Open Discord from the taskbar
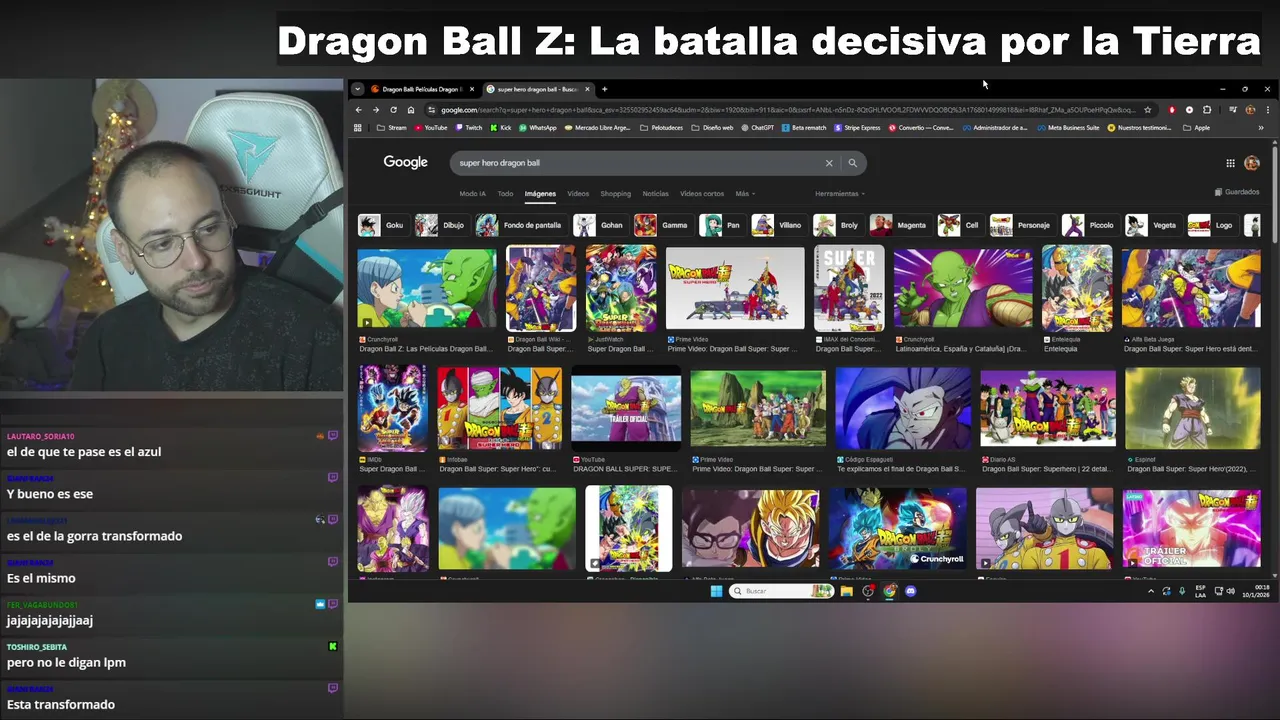This screenshot has height=720, width=1280. coord(911,591)
